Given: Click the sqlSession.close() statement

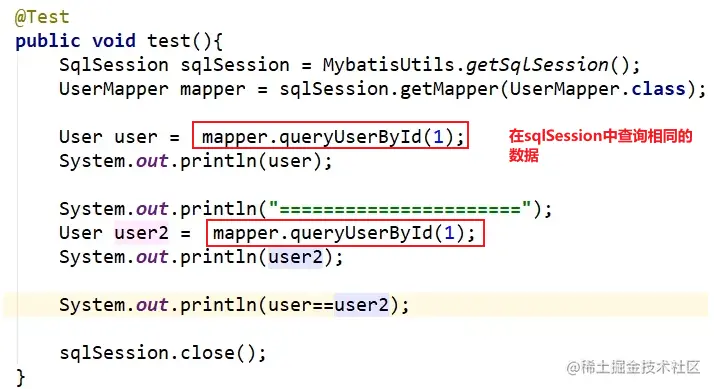Looking at the screenshot, I should (163, 353).
